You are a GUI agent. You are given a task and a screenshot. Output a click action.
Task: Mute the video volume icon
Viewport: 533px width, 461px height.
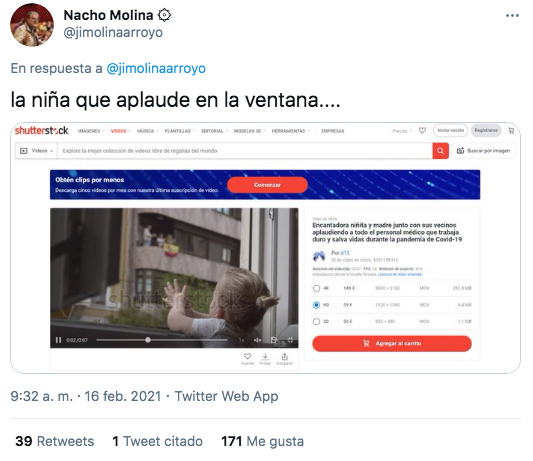[x=258, y=340]
